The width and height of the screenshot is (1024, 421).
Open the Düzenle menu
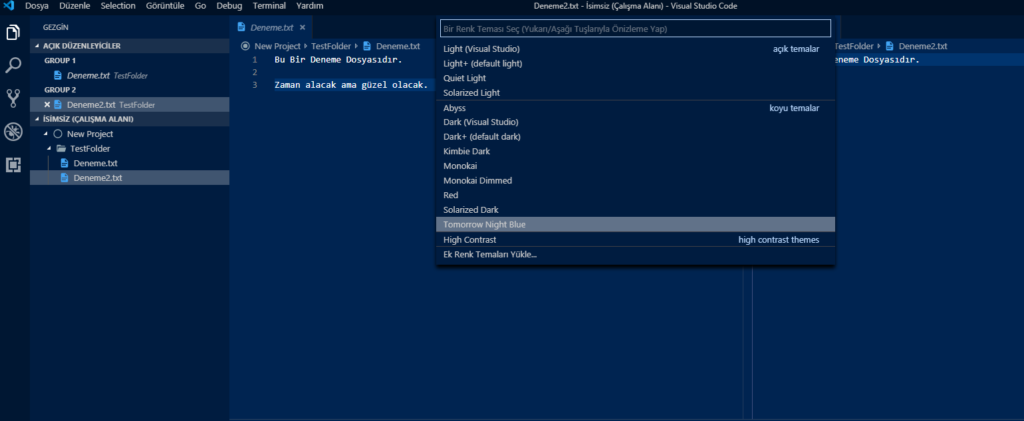click(x=74, y=6)
